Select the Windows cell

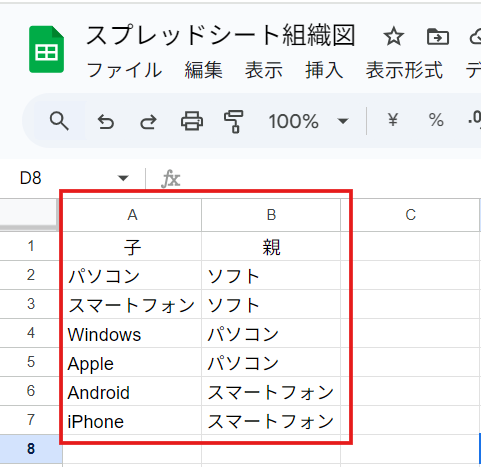[x=132, y=333]
